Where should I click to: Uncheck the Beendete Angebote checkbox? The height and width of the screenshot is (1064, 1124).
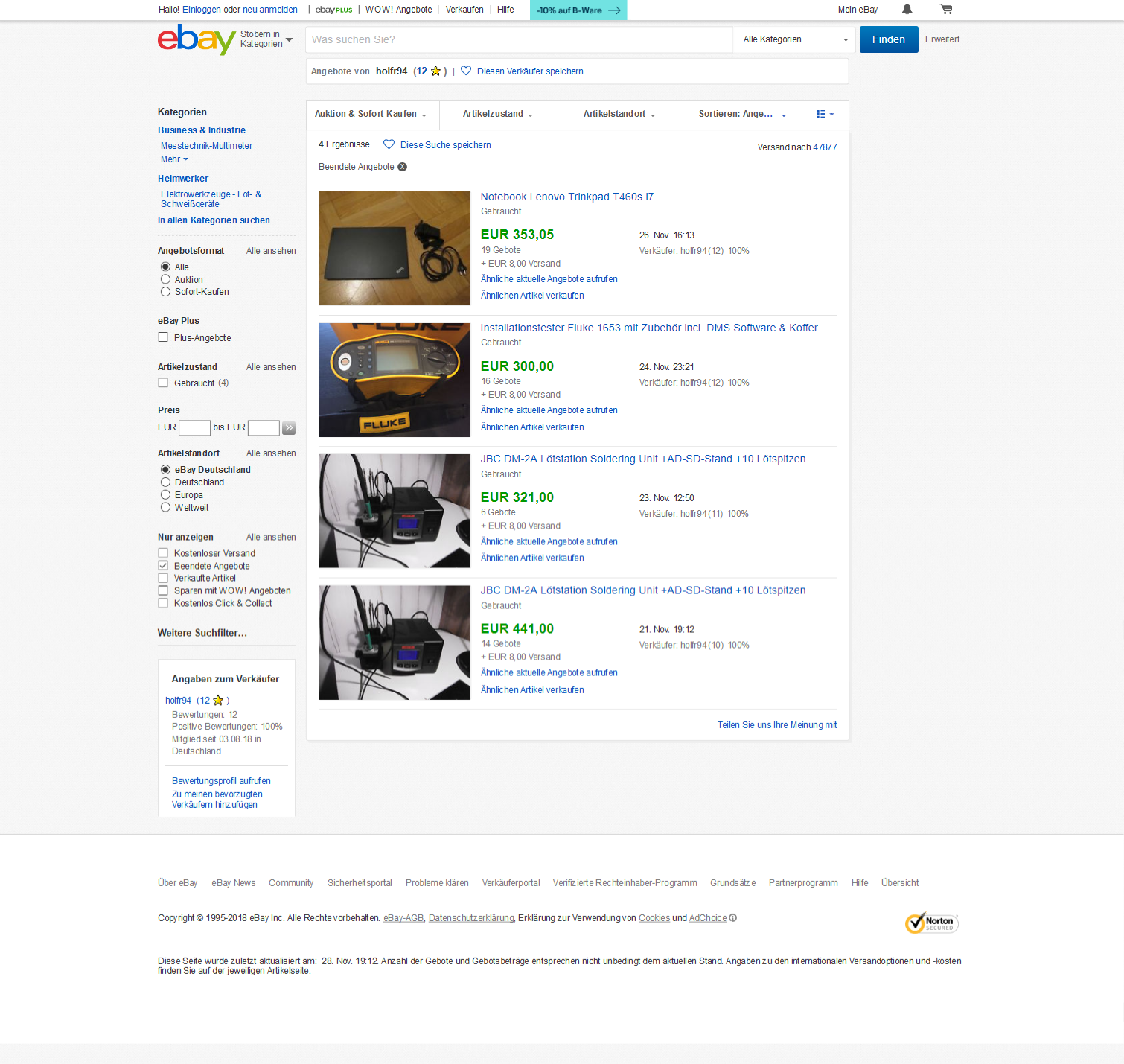pos(163,566)
